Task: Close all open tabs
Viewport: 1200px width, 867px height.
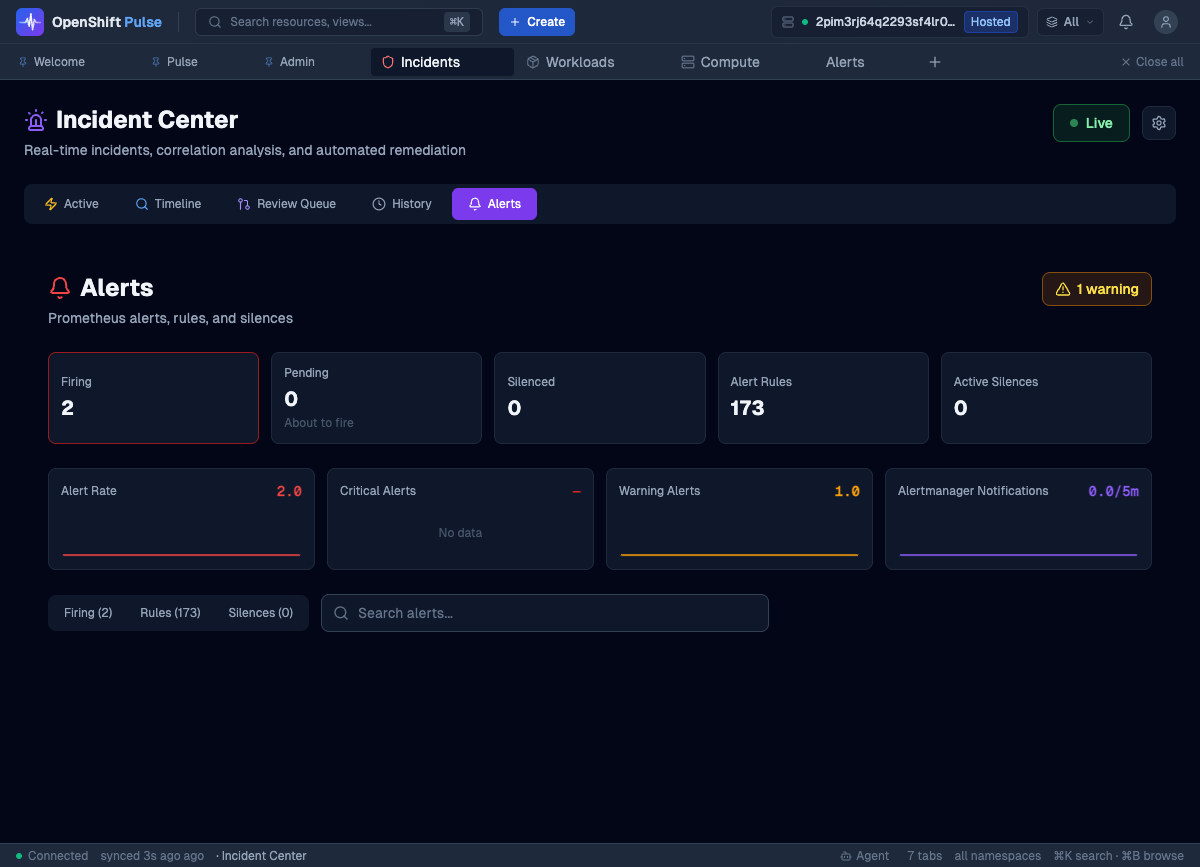Action: point(1152,62)
